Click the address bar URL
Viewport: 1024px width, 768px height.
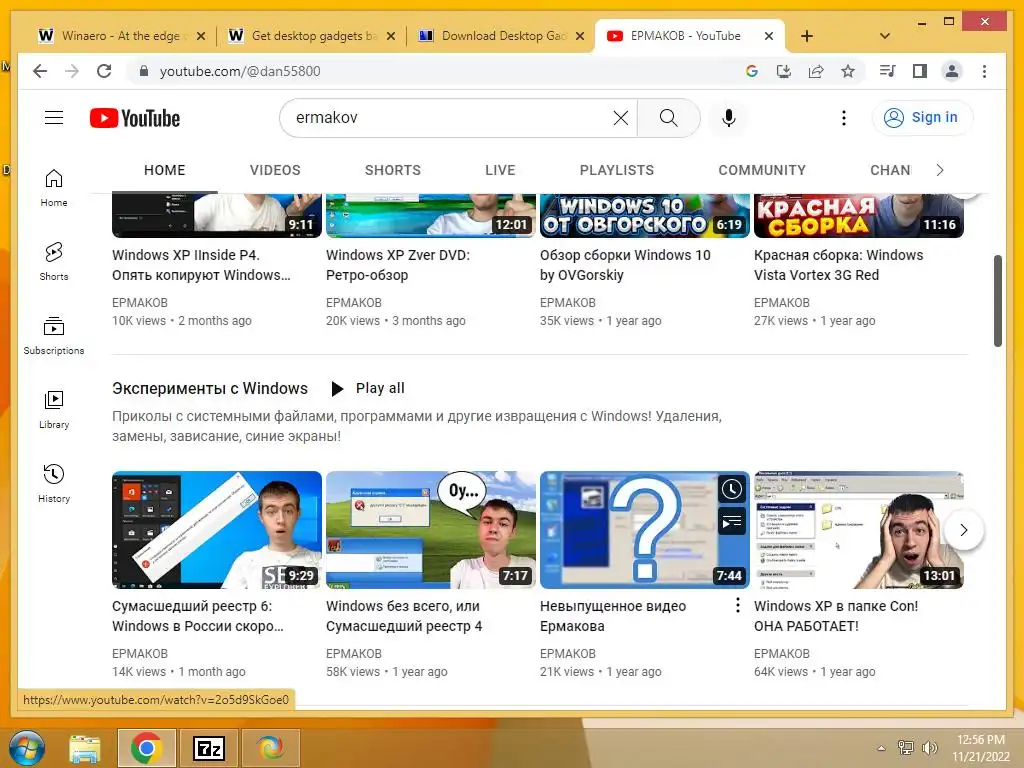(240, 71)
